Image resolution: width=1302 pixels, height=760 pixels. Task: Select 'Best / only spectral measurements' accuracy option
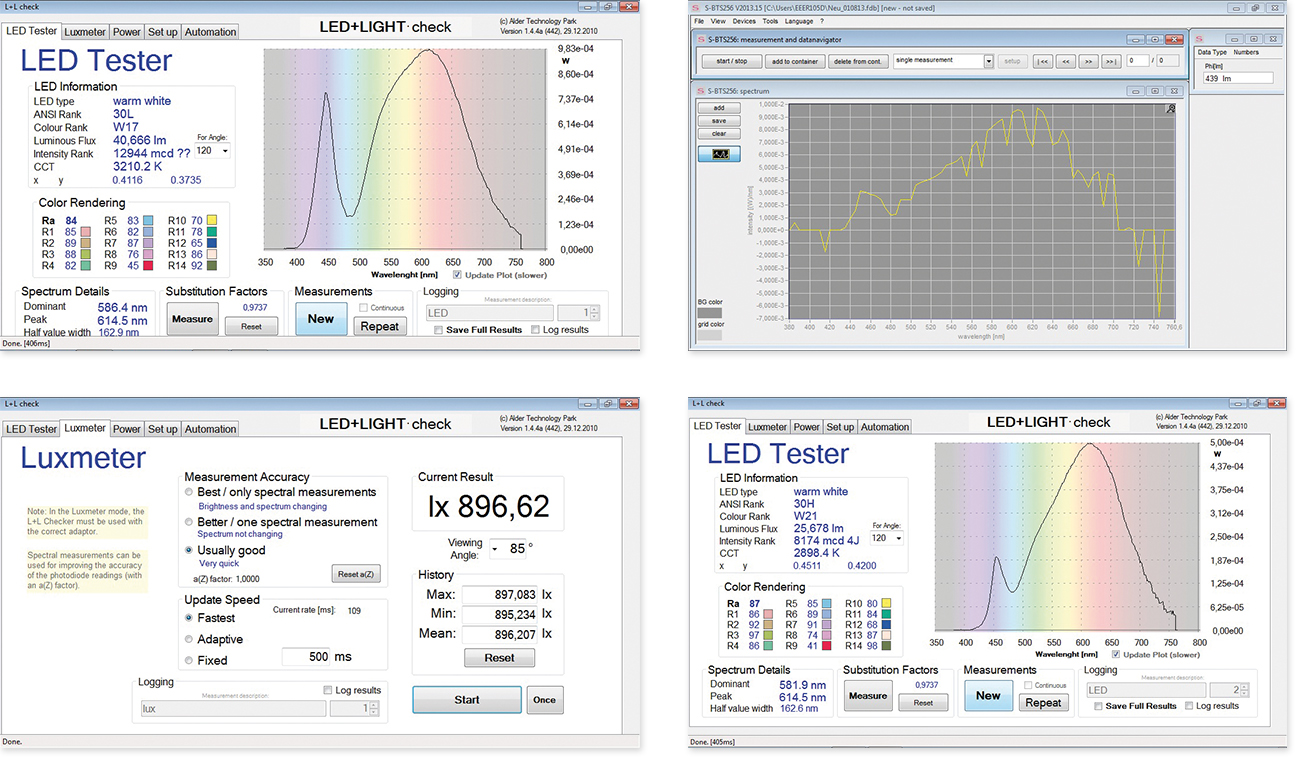[x=190, y=492]
